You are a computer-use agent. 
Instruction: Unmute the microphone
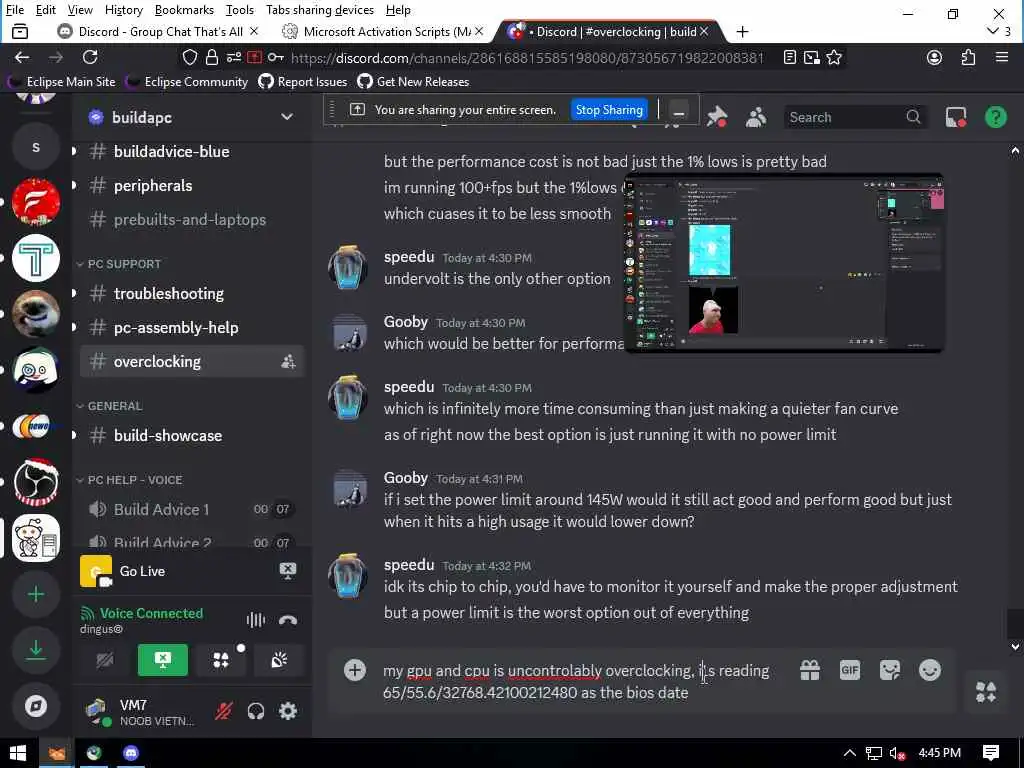pyautogui.click(x=223, y=711)
